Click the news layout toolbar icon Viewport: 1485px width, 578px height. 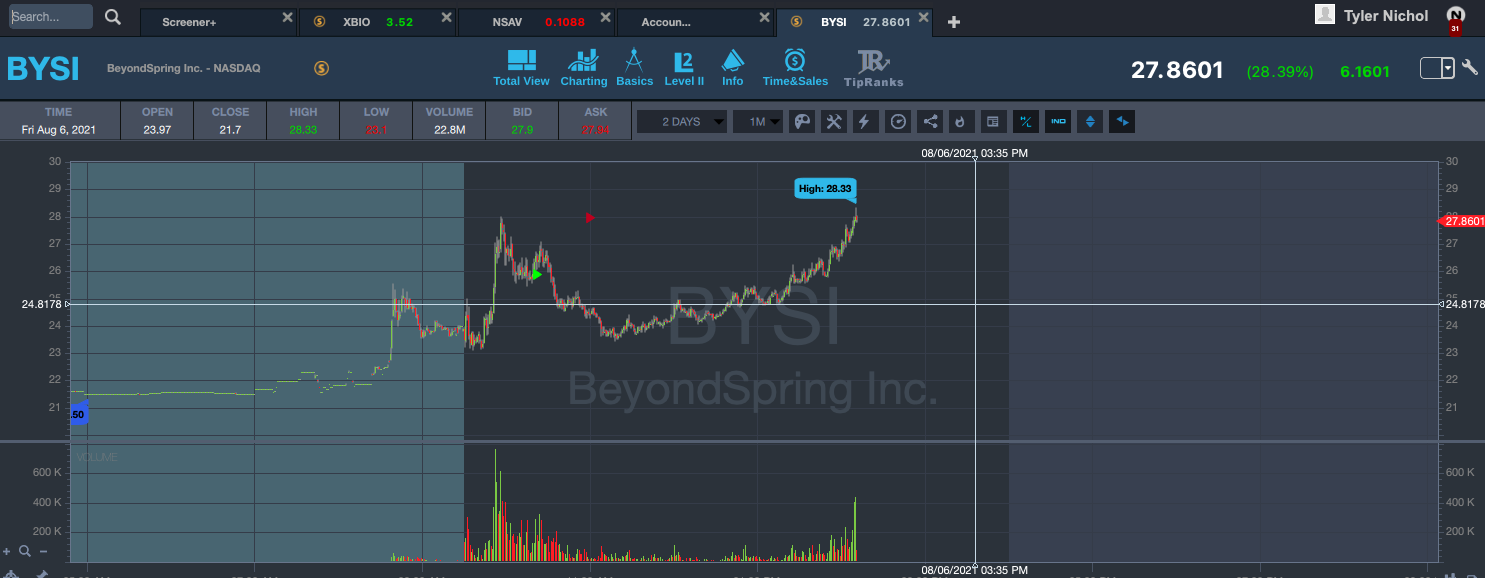tap(993, 122)
